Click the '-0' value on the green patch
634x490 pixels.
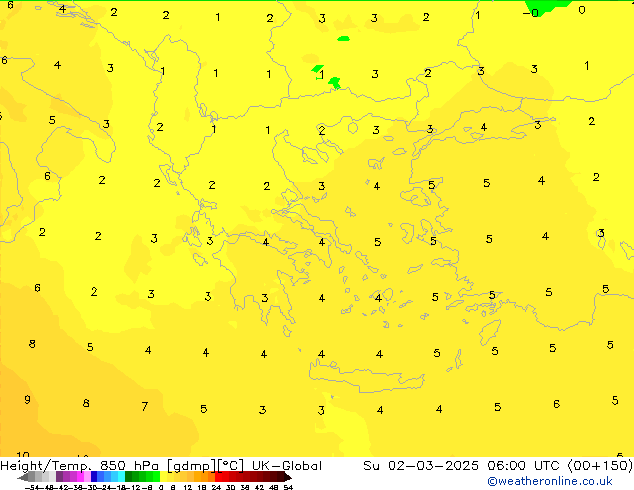pos(531,13)
